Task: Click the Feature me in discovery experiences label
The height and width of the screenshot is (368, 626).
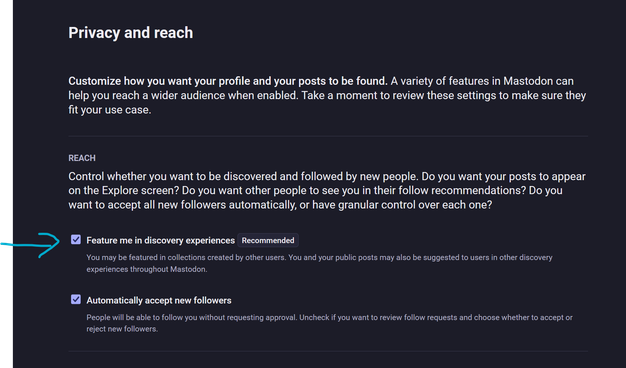Action: (160, 240)
